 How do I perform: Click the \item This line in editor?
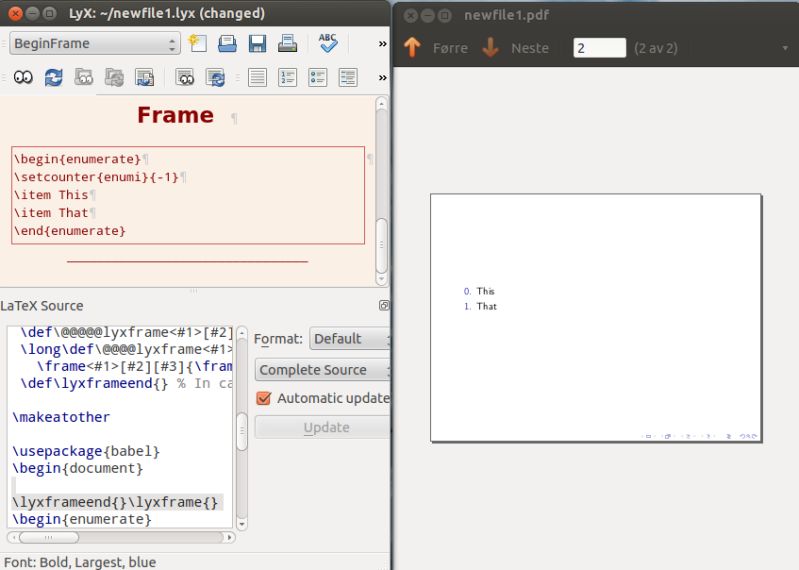click(51, 195)
